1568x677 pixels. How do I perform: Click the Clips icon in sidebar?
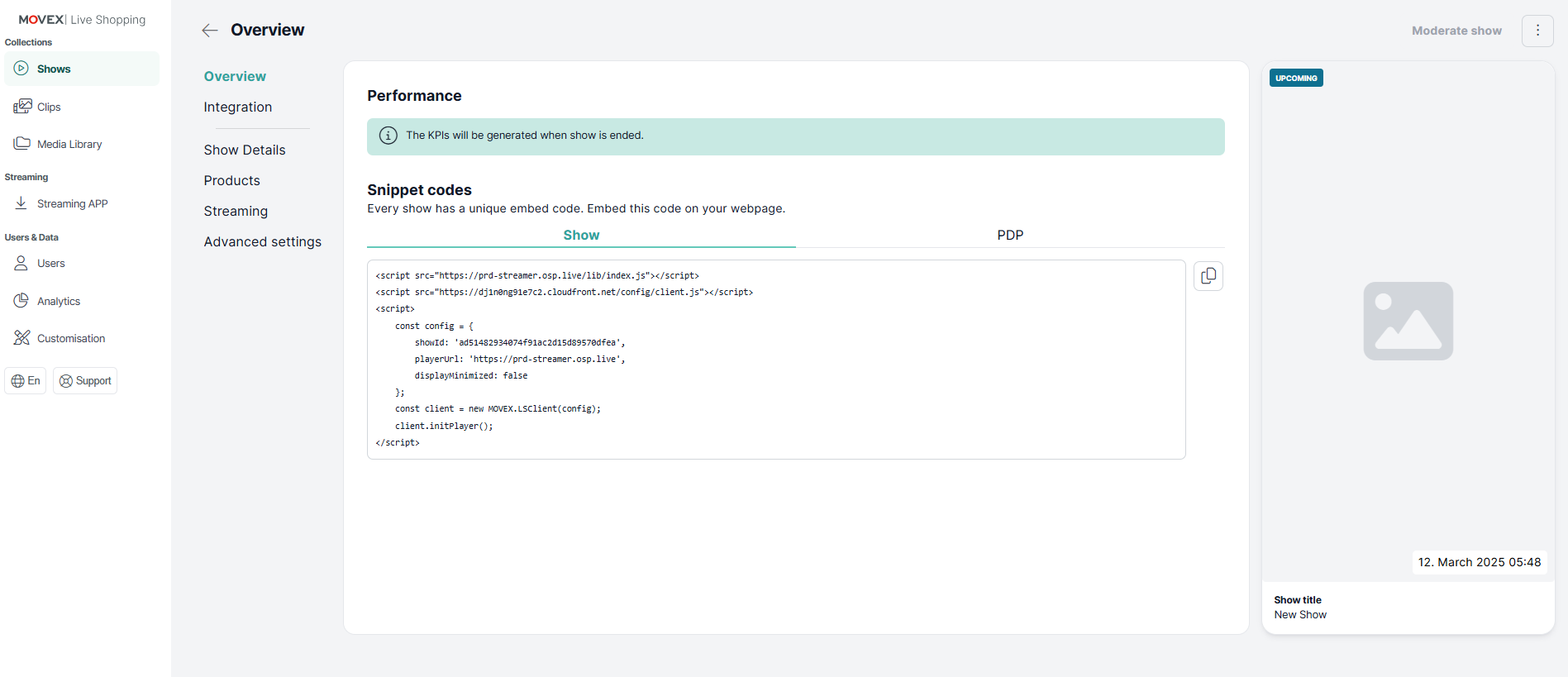click(22, 107)
